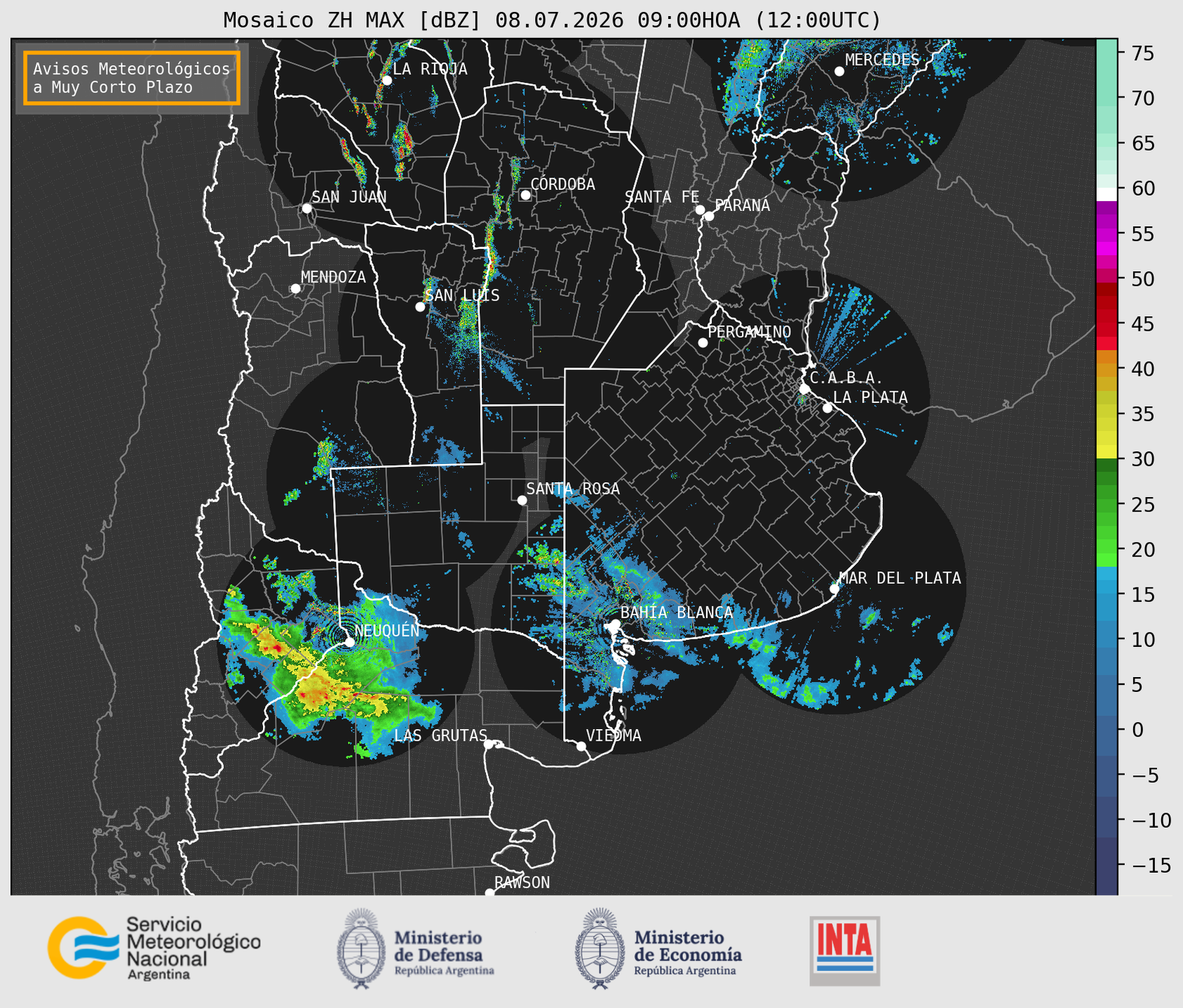The height and width of the screenshot is (1008, 1183).
Task: Click the Ministerio de Defensa emblem
Action: click(x=361, y=949)
